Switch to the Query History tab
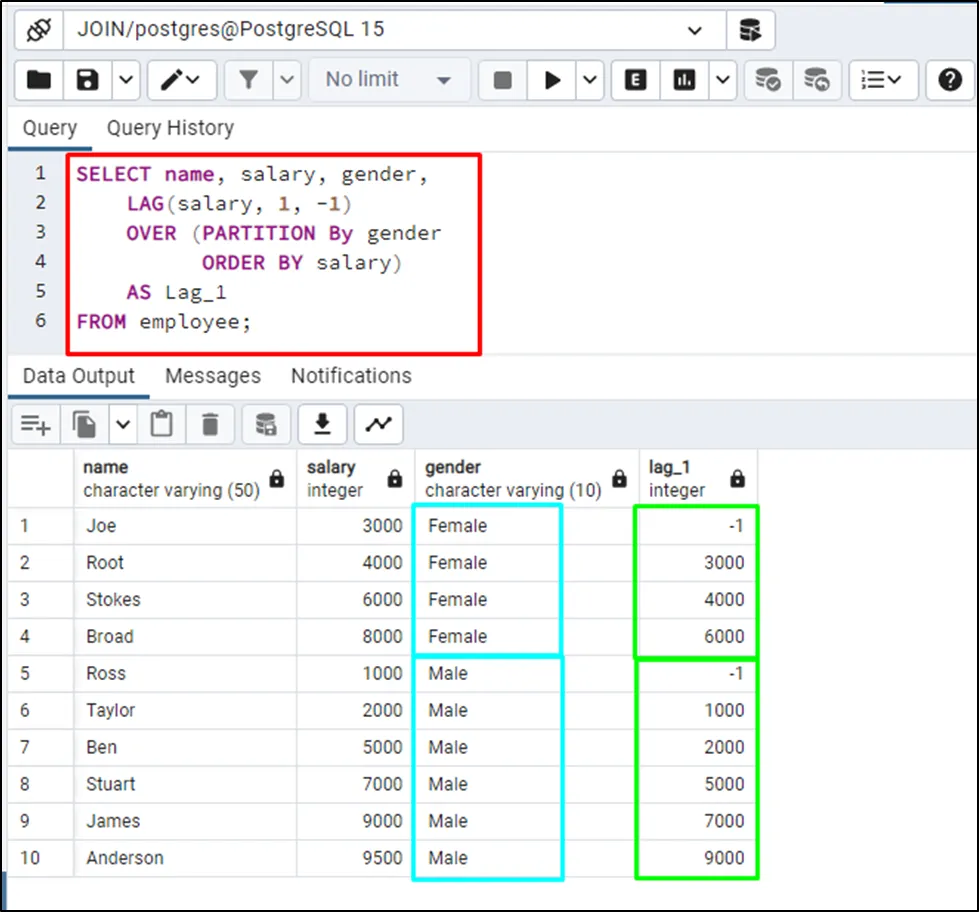Image resolution: width=979 pixels, height=912 pixels. tap(170, 128)
